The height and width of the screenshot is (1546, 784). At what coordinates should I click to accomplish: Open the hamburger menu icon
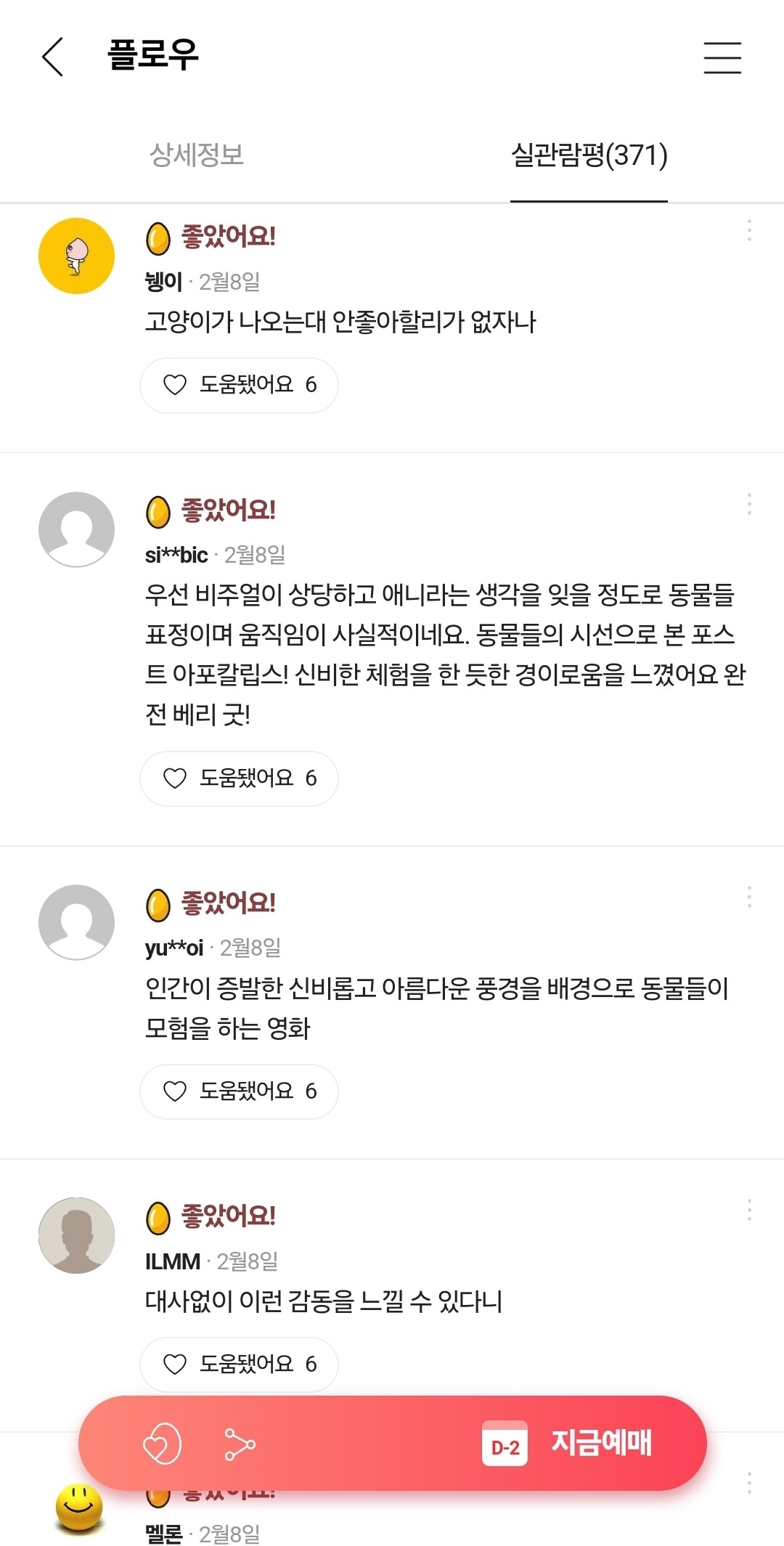pos(722,57)
